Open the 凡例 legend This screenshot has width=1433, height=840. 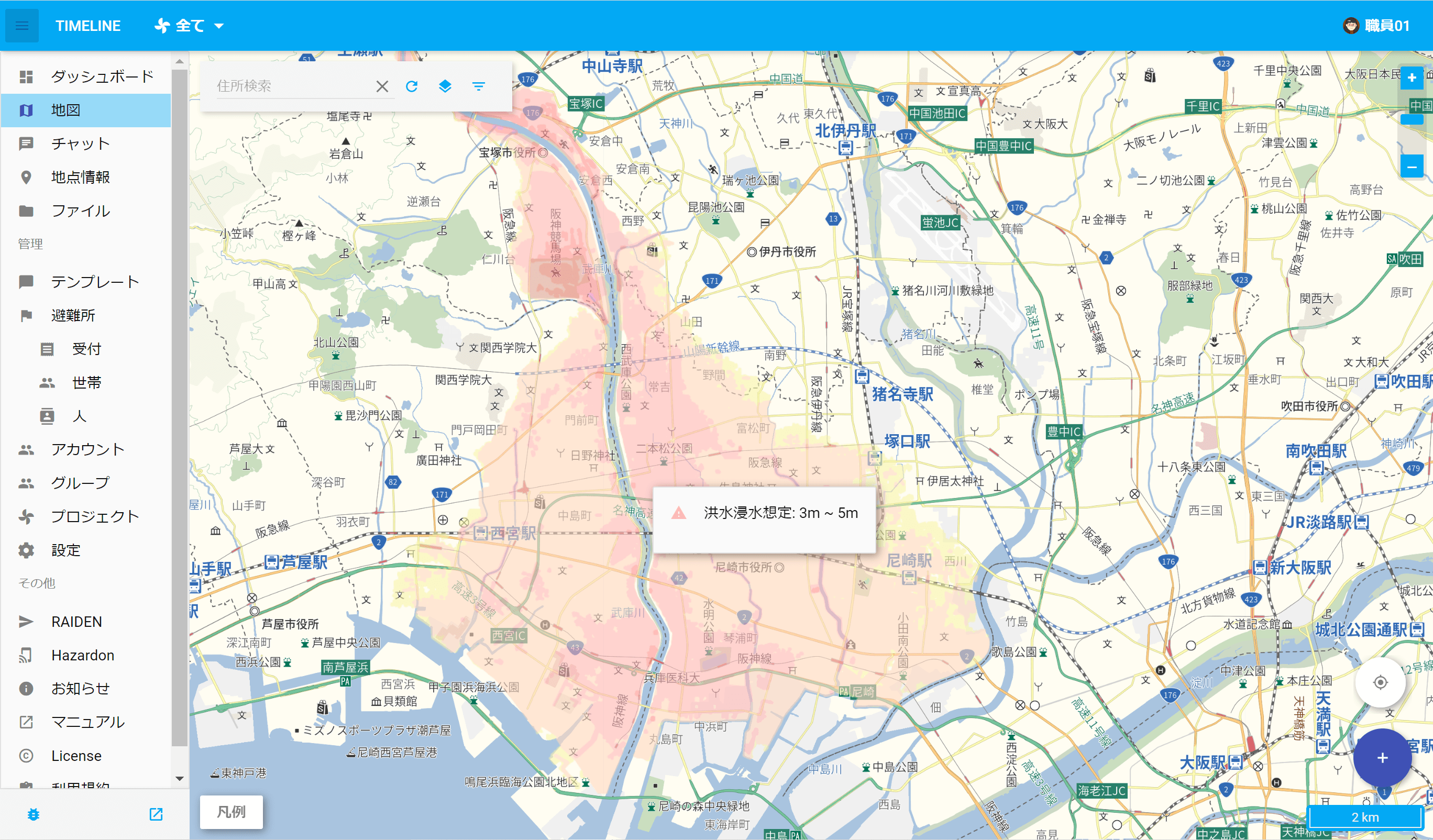click(232, 812)
